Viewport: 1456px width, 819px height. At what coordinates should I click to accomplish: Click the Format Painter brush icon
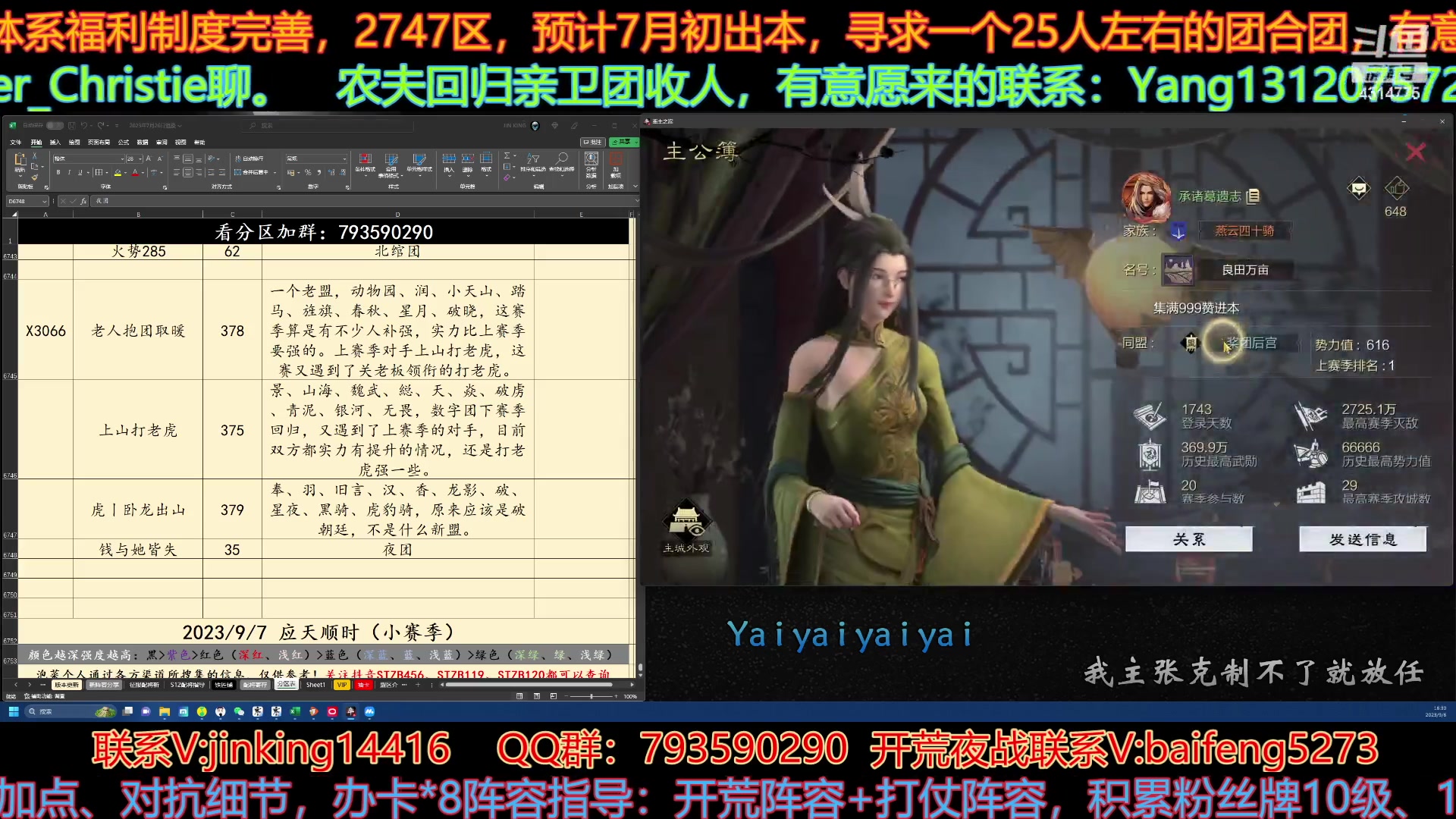35,177
